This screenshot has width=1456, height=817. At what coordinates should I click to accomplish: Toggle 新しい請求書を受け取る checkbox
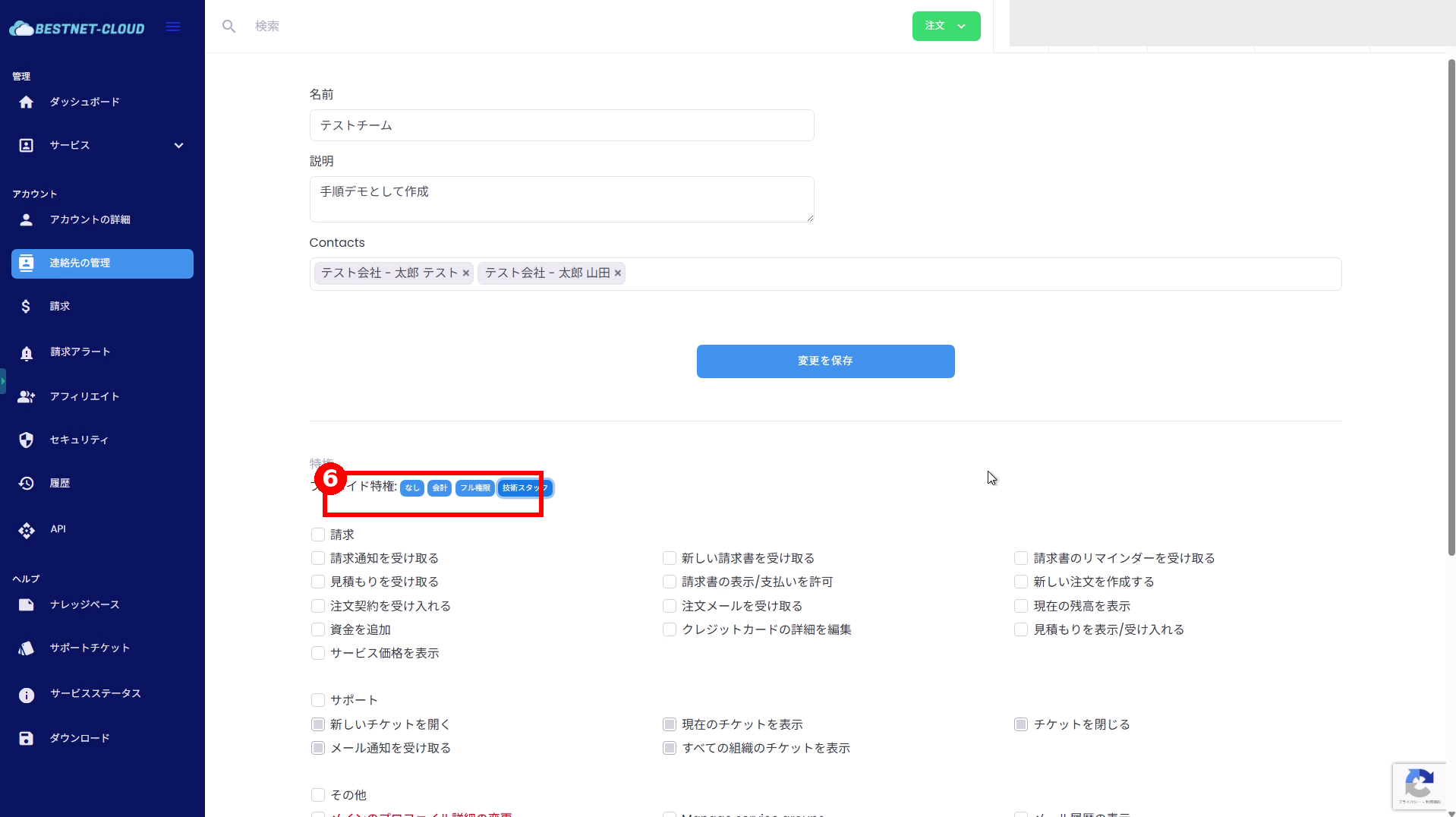(670, 559)
